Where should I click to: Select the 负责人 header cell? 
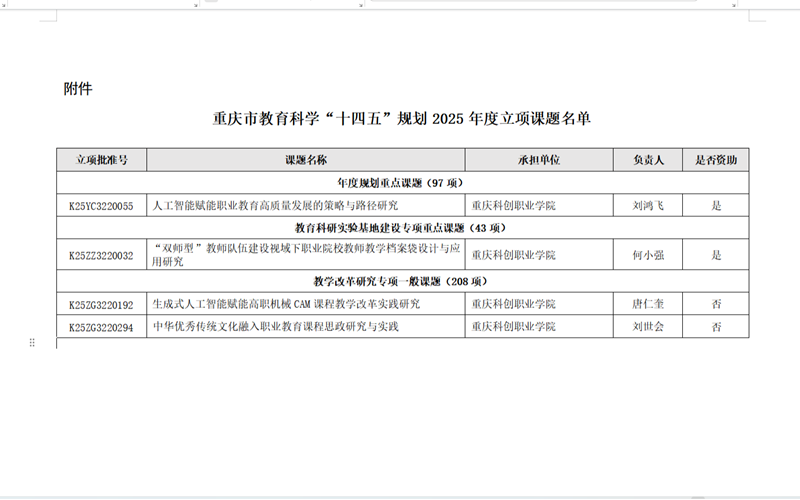pos(649,160)
